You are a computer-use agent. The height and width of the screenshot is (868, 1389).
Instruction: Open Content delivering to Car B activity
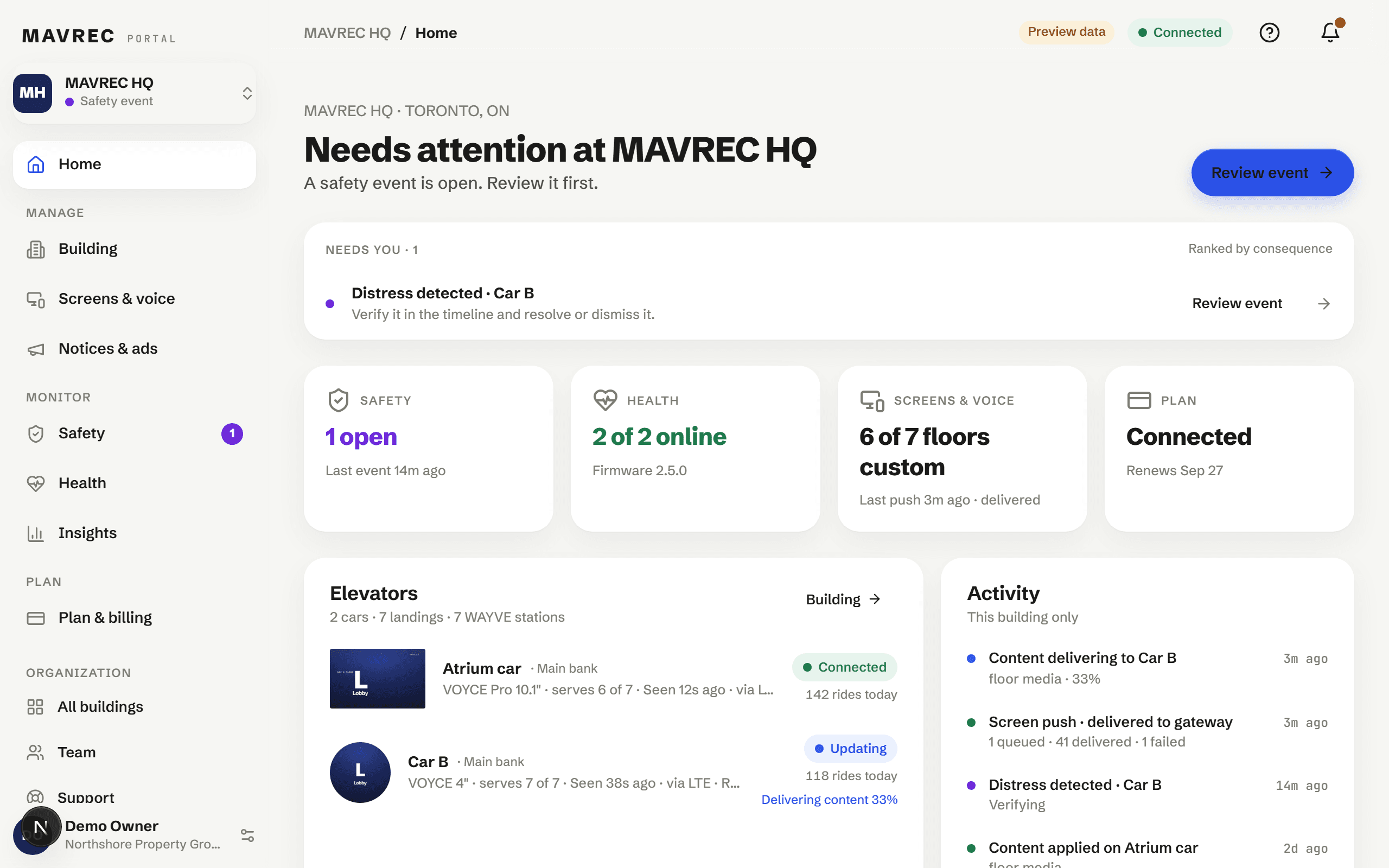[x=1148, y=668]
